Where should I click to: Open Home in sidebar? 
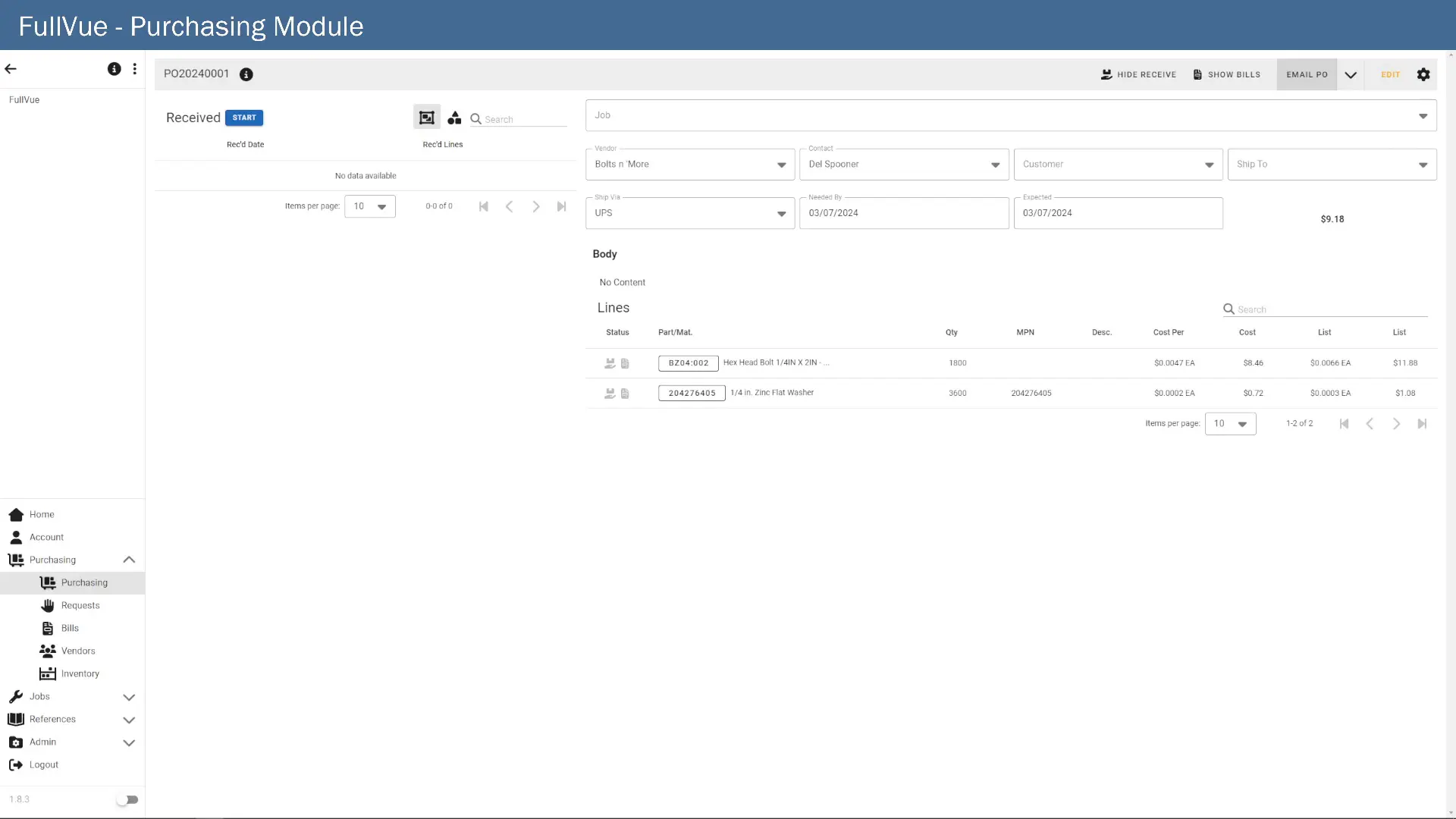72,515
